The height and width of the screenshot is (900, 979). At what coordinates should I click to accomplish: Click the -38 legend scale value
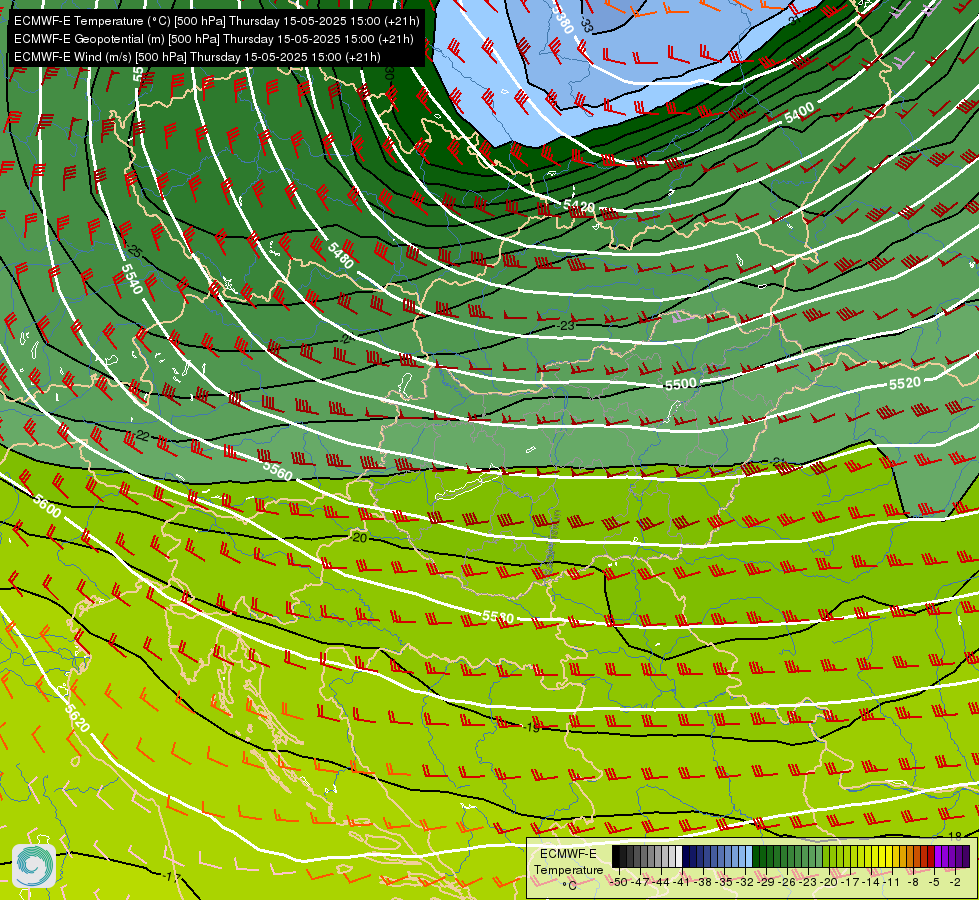click(704, 882)
